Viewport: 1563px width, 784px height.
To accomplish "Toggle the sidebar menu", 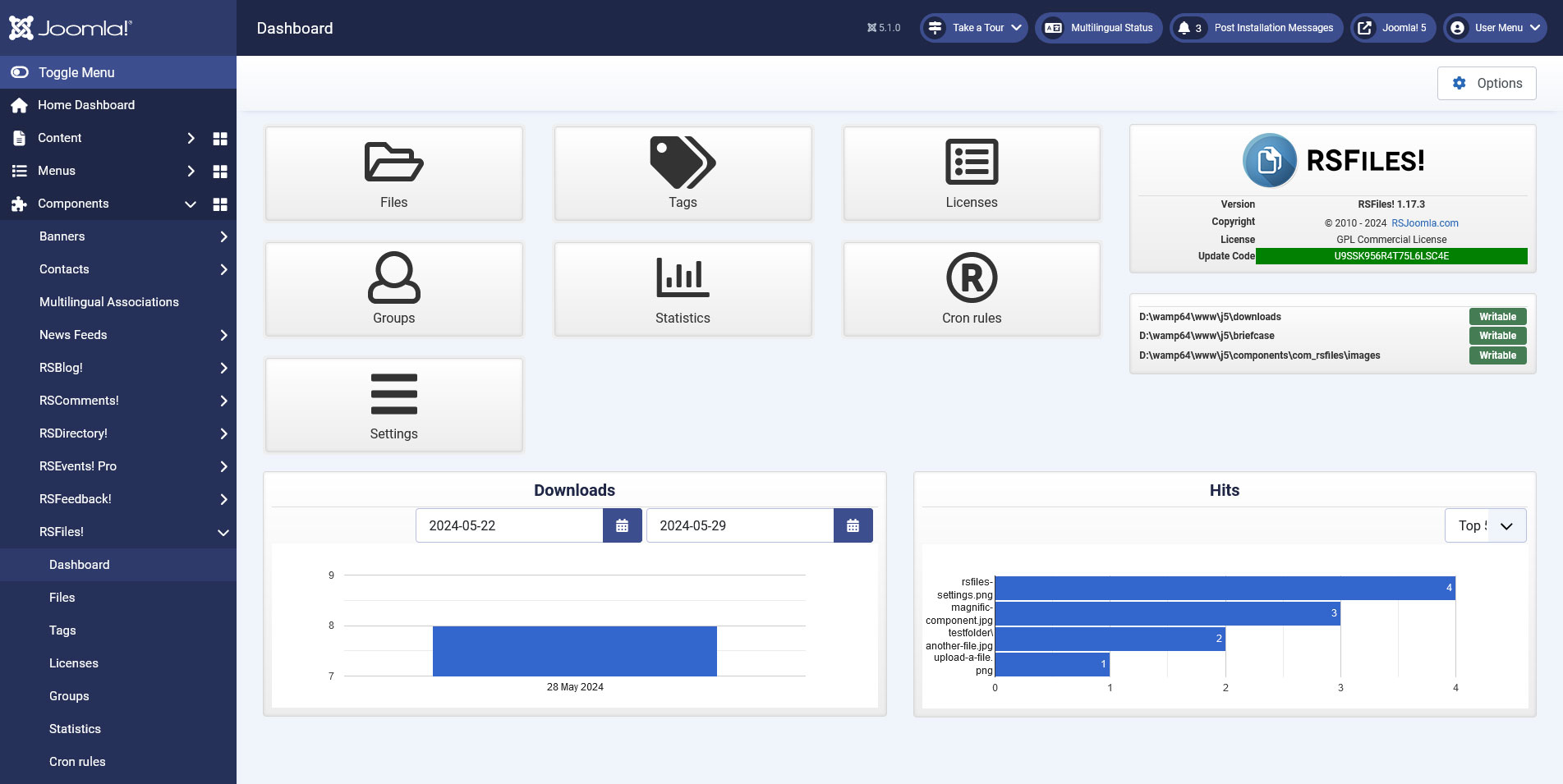I will point(118,72).
